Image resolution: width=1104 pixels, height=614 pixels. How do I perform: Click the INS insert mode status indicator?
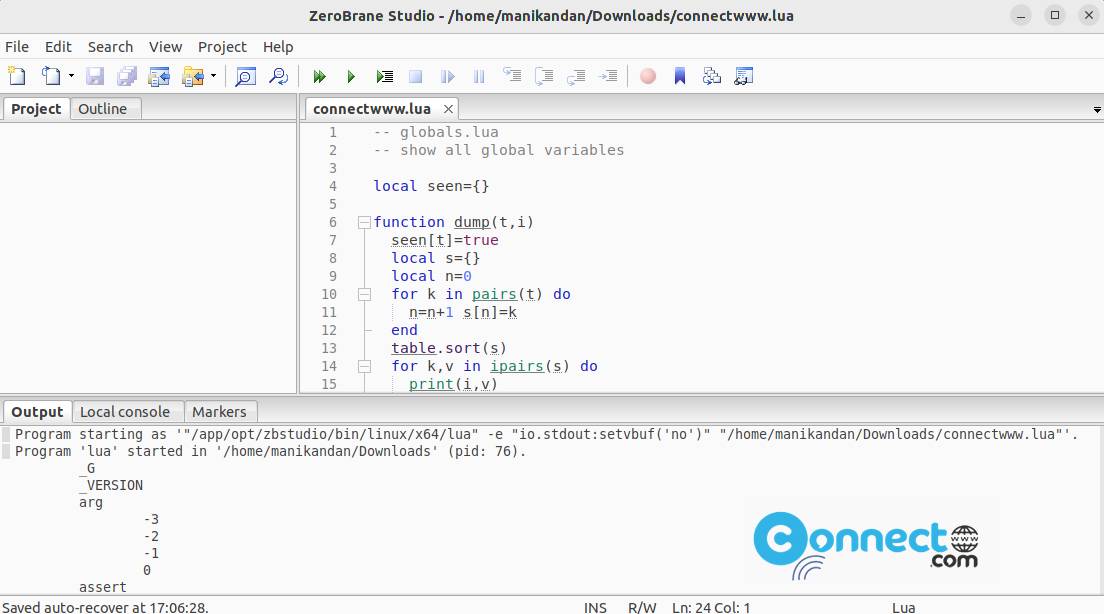tap(595, 607)
